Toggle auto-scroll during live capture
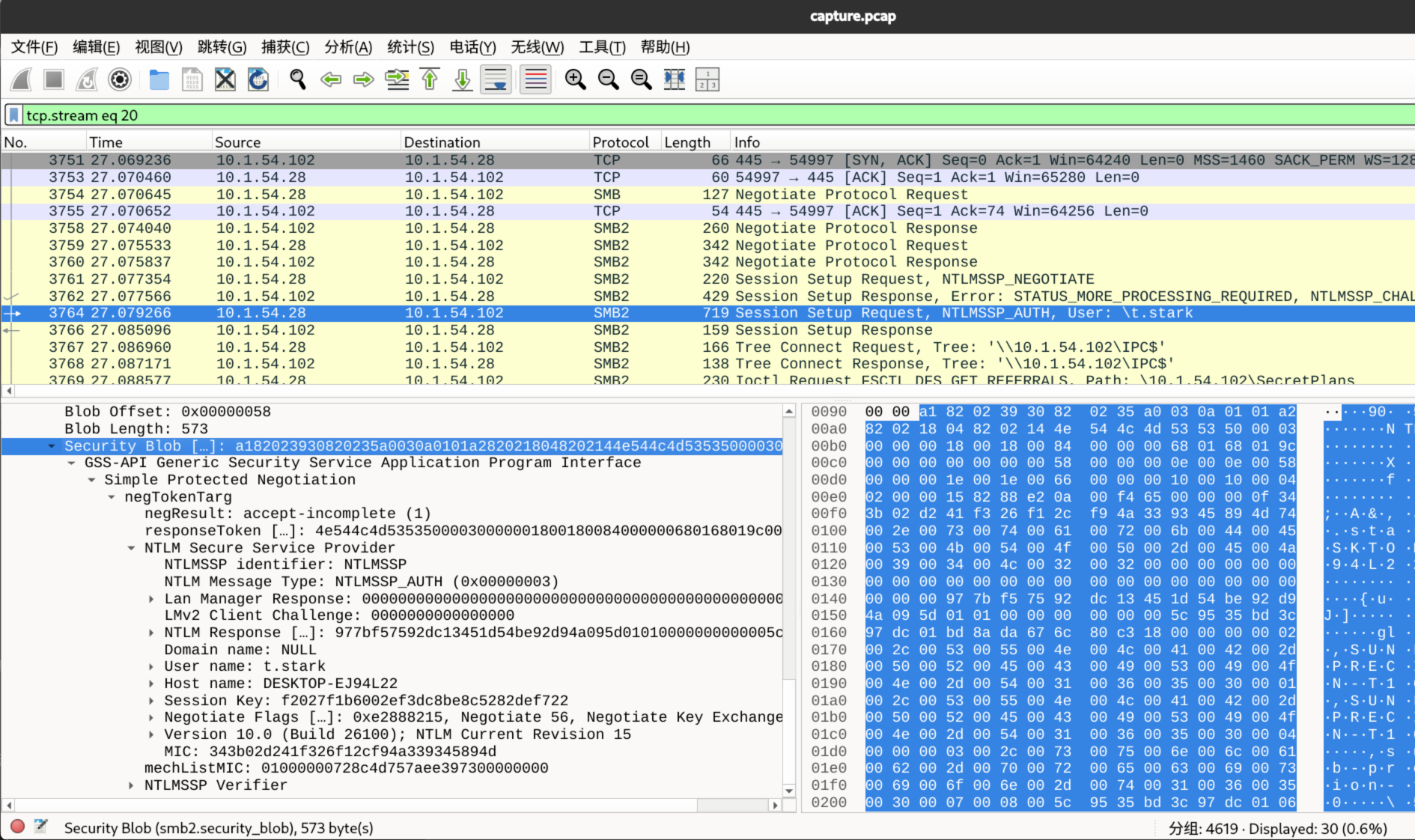1415x840 pixels. [x=496, y=79]
